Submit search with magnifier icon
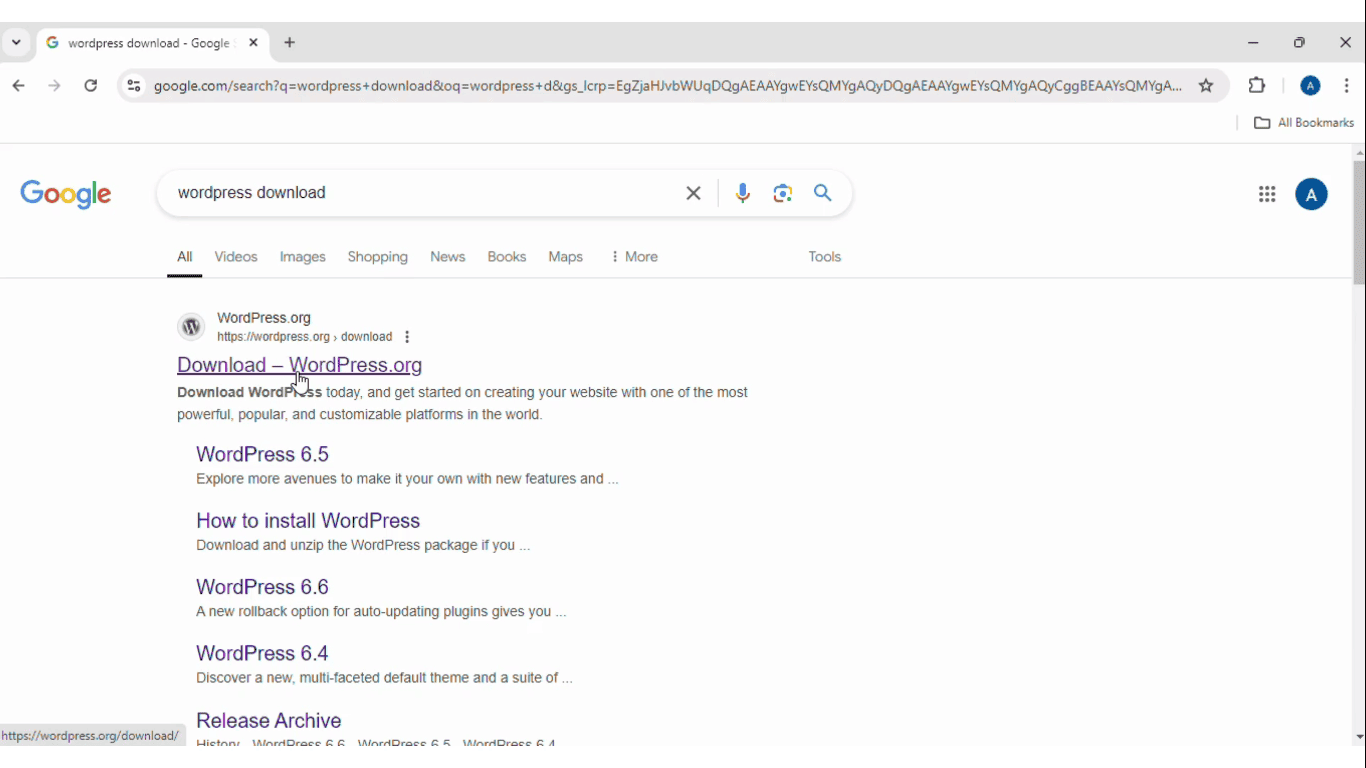Screen dimensions: 1366x768 click(x=823, y=193)
